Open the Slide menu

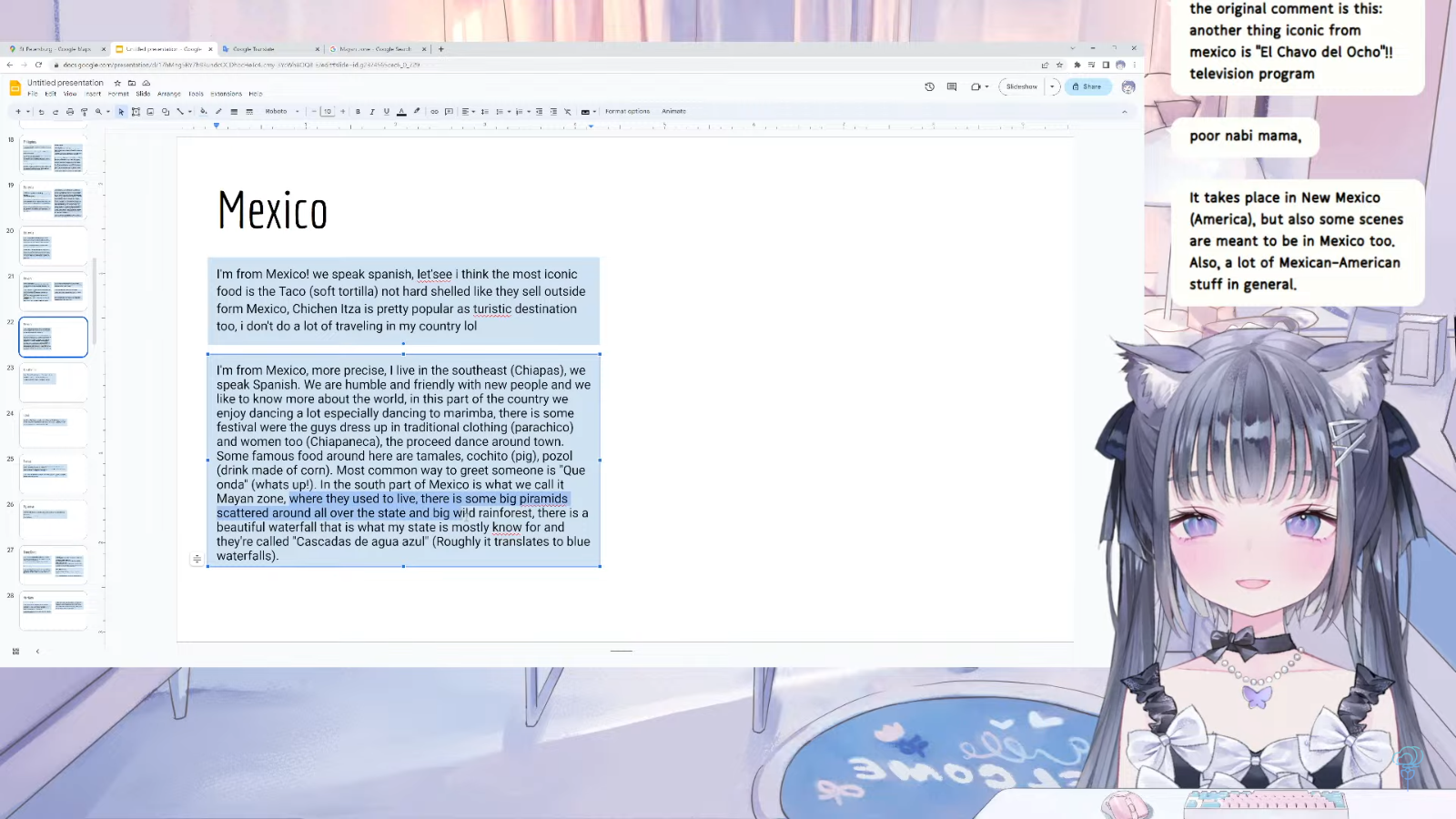point(143,94)
